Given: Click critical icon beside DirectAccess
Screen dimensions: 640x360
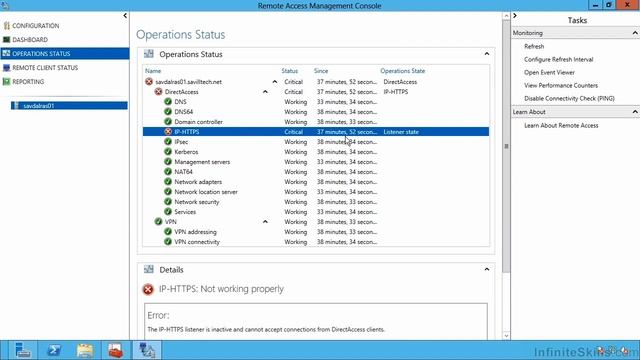Looking at the screenshot, I should click(x=158, y=92).
